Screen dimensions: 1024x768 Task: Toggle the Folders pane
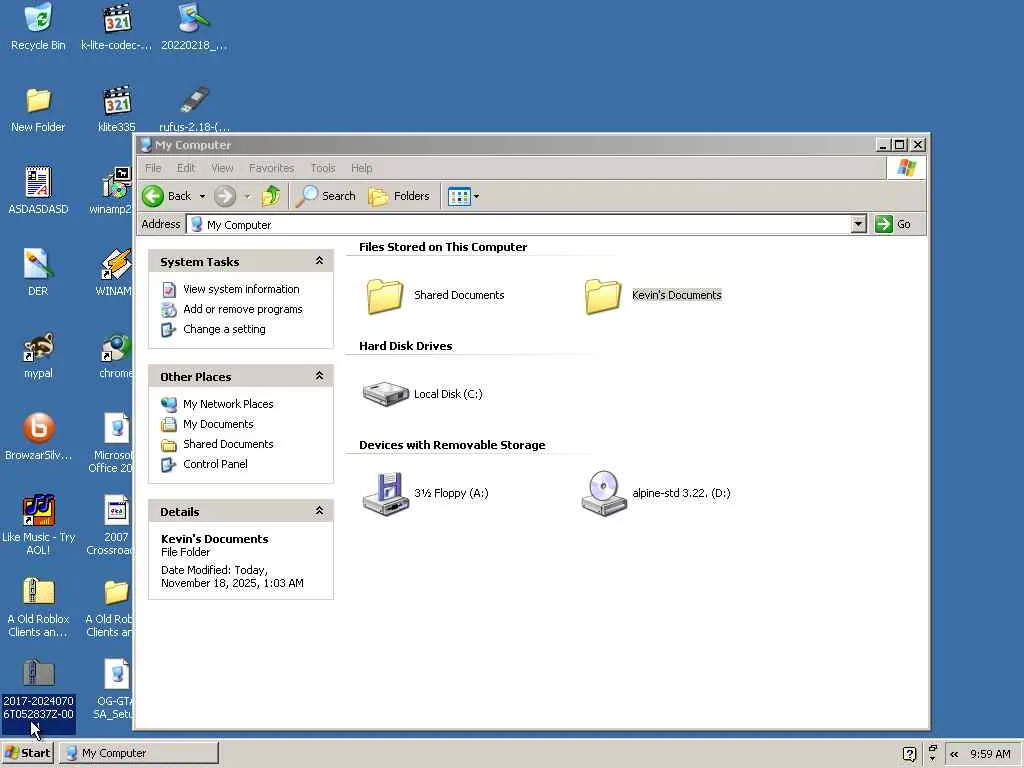tap(399, 196)
